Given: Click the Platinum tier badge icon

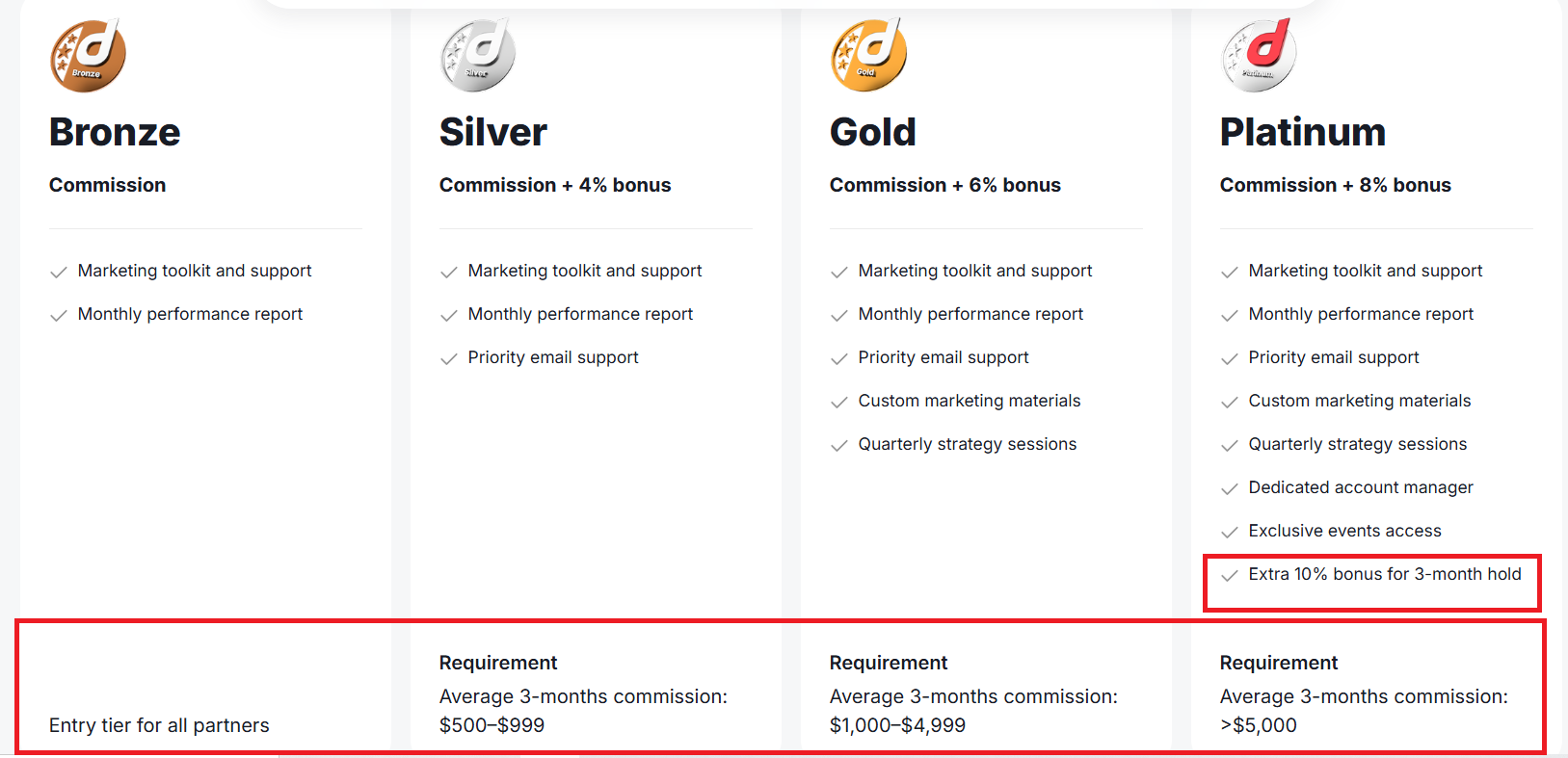Looking at the screenshot, I should 1259,56.
